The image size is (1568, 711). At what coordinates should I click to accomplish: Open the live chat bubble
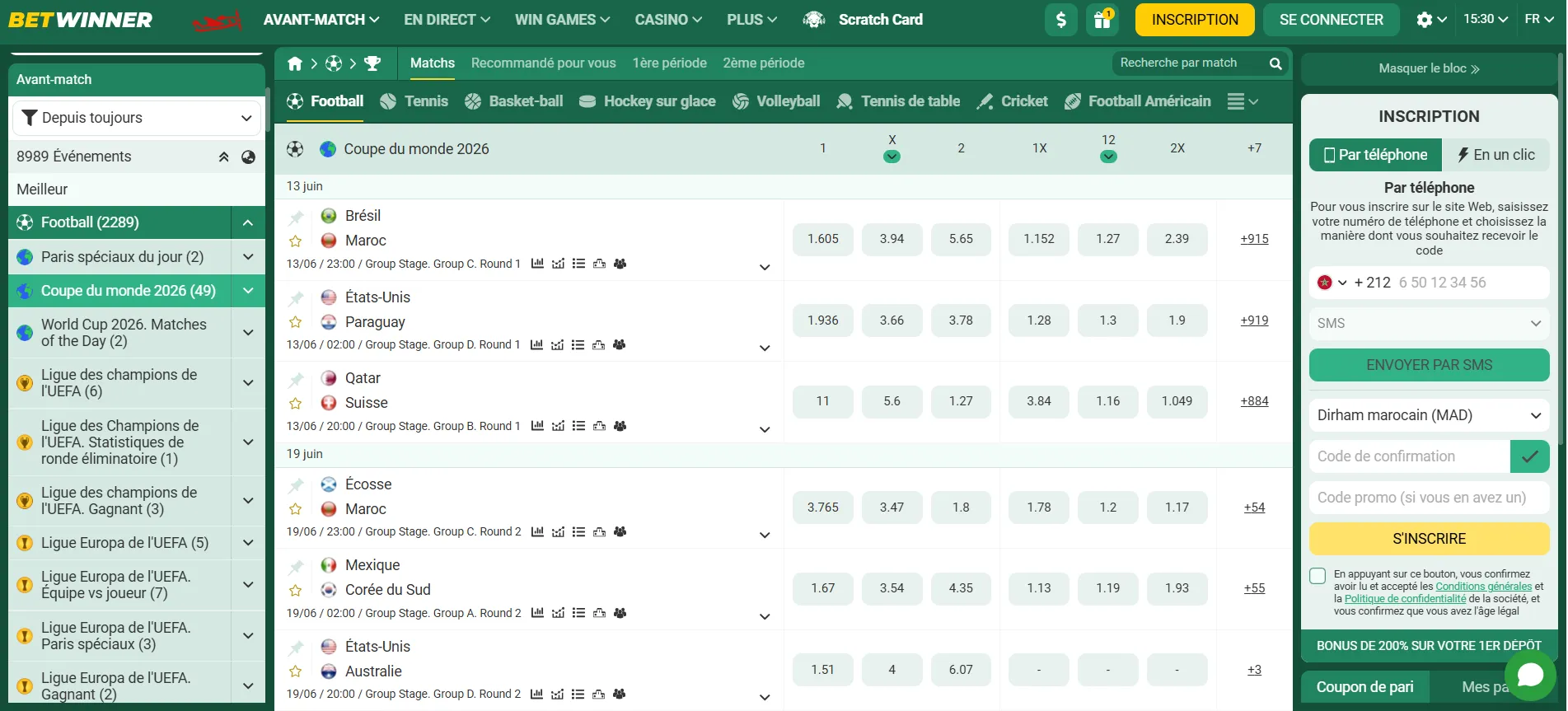click(x=1530, y=675)
